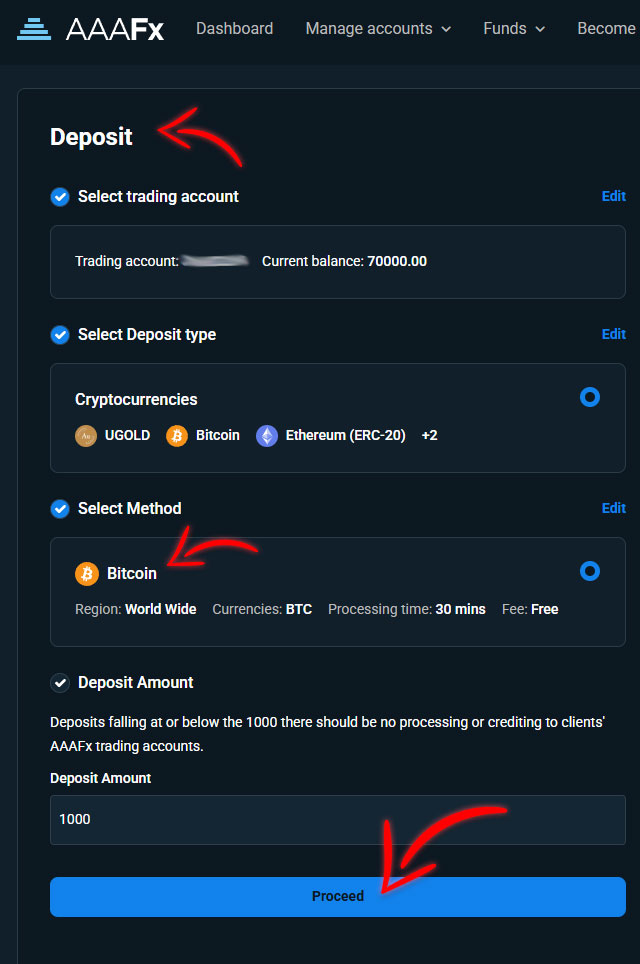Click the Ethereum (ERC-20) icon

(267, 436)
